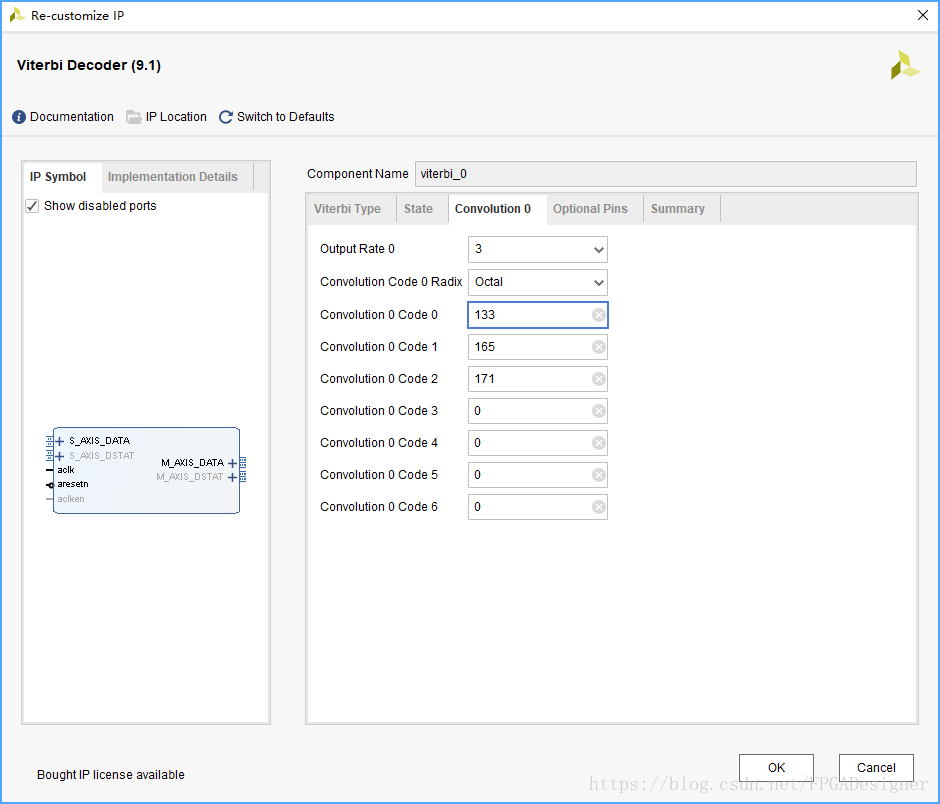This screenshot has width=940, height=804.
Task: Switch to Implementation Details tab
Action: click(x=173, y=177)
